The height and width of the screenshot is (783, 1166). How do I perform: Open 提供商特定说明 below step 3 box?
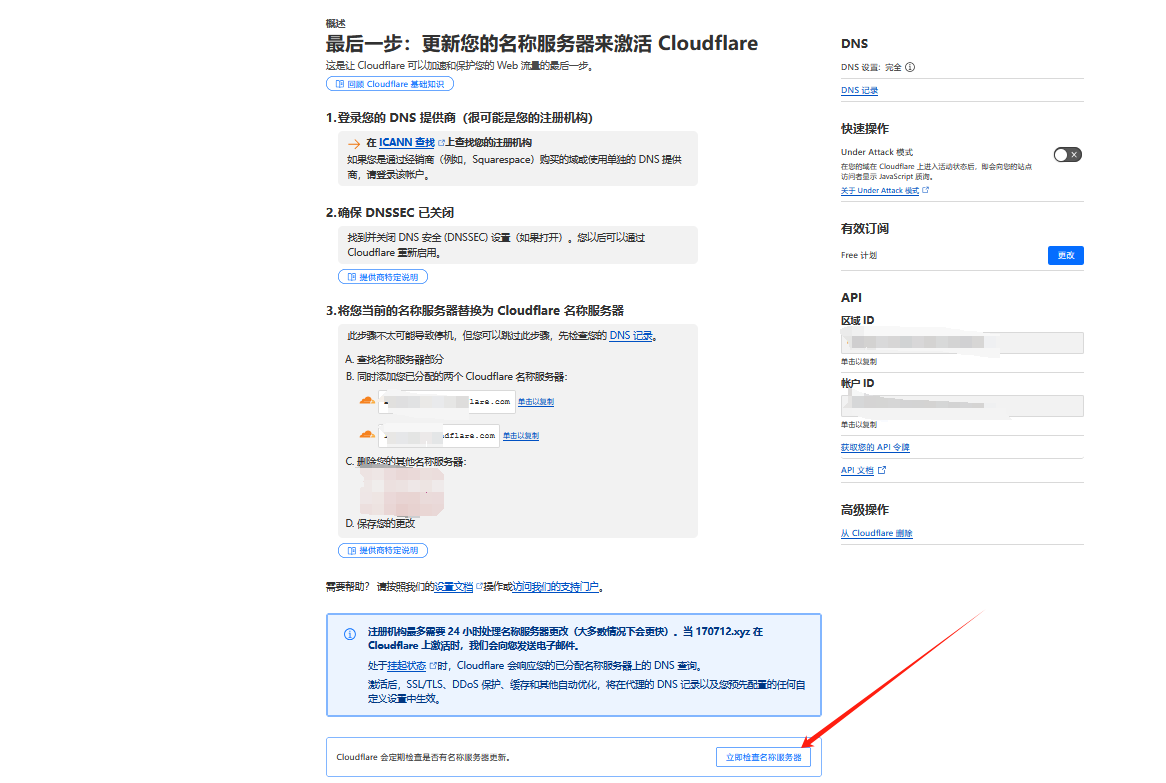[x=383, y=550]
